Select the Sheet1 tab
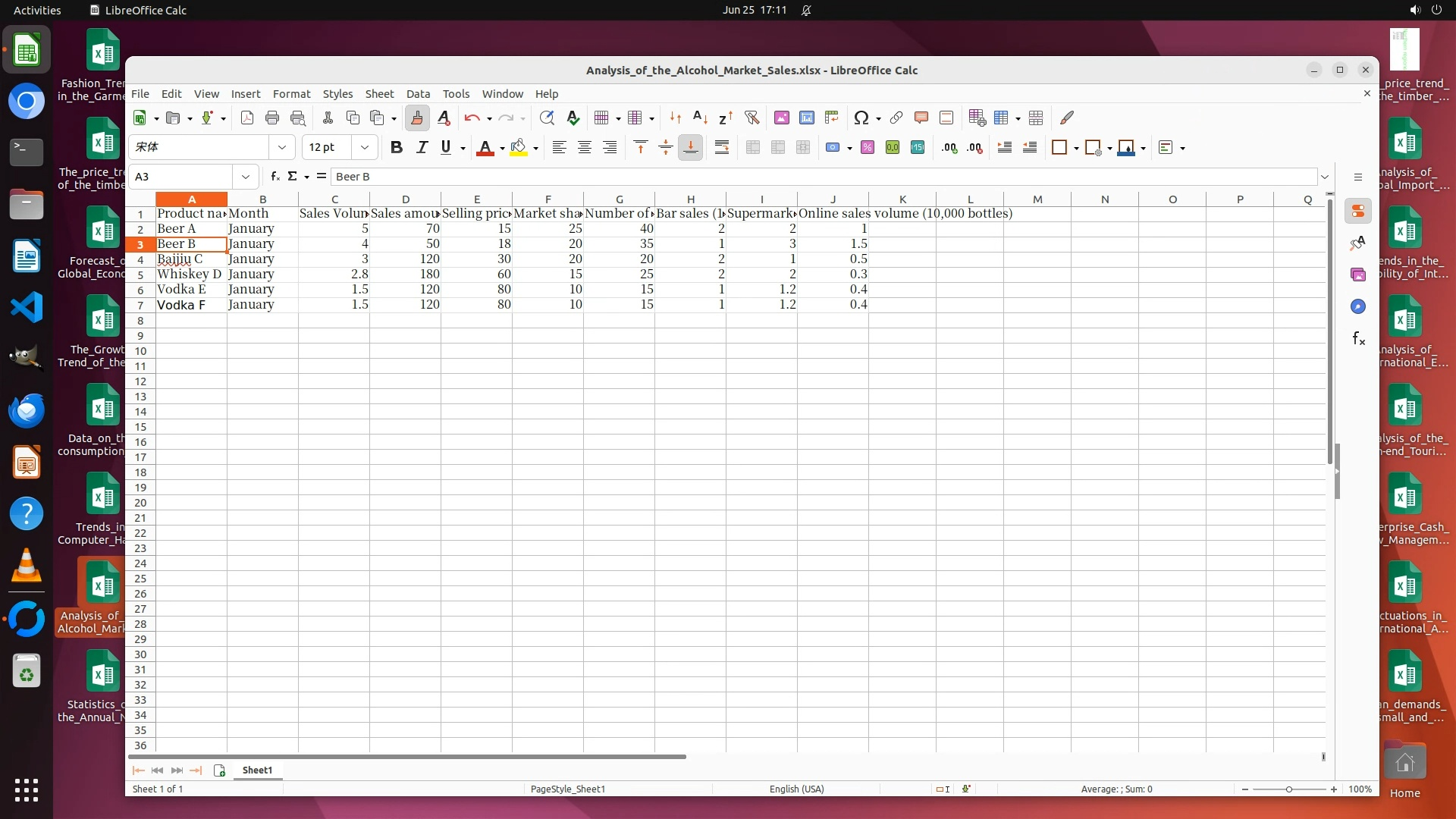The width and height of the screenshot is (1456, 819). point(257,770)
